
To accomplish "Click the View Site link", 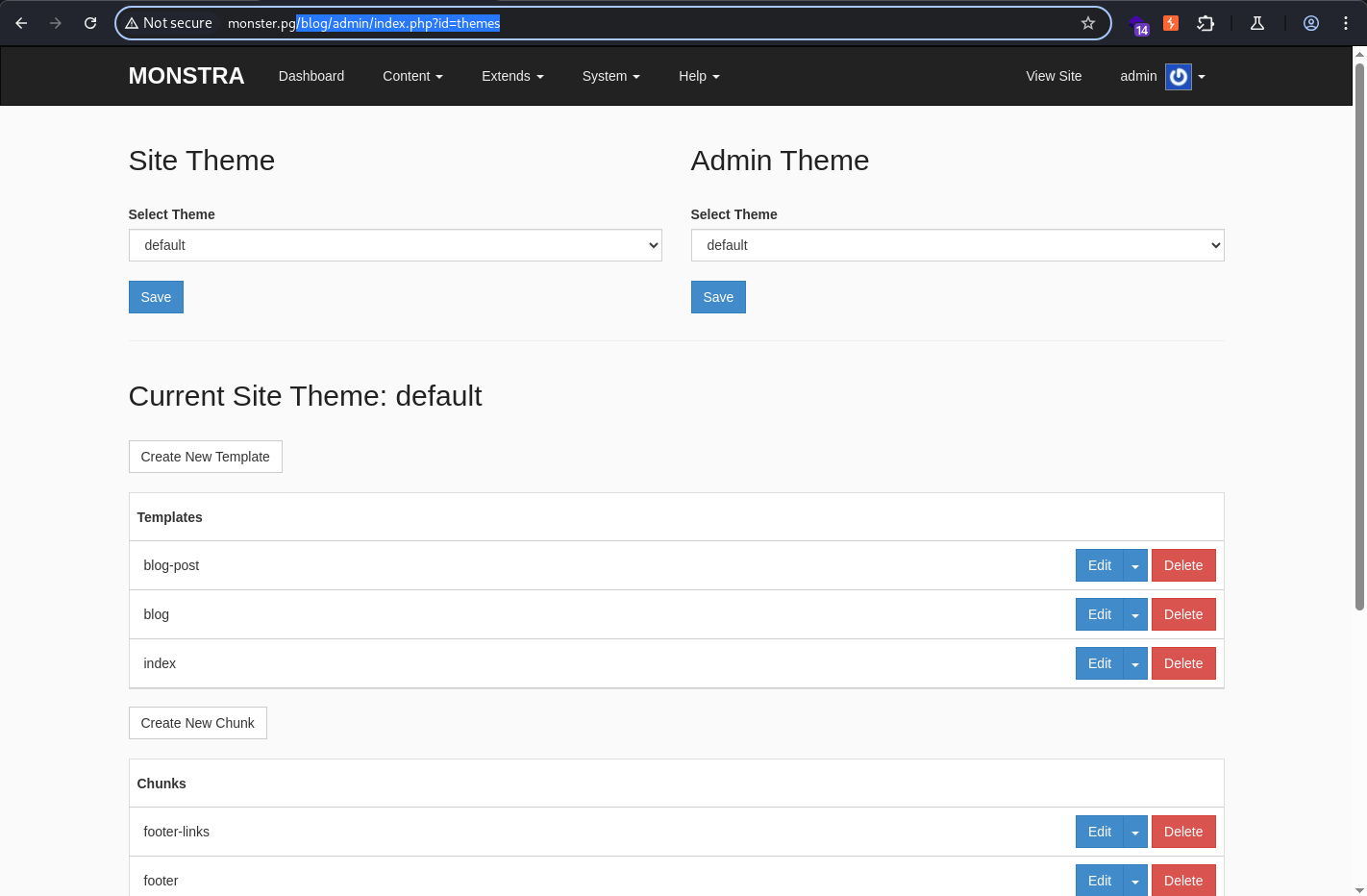I will pos(1054,76).
